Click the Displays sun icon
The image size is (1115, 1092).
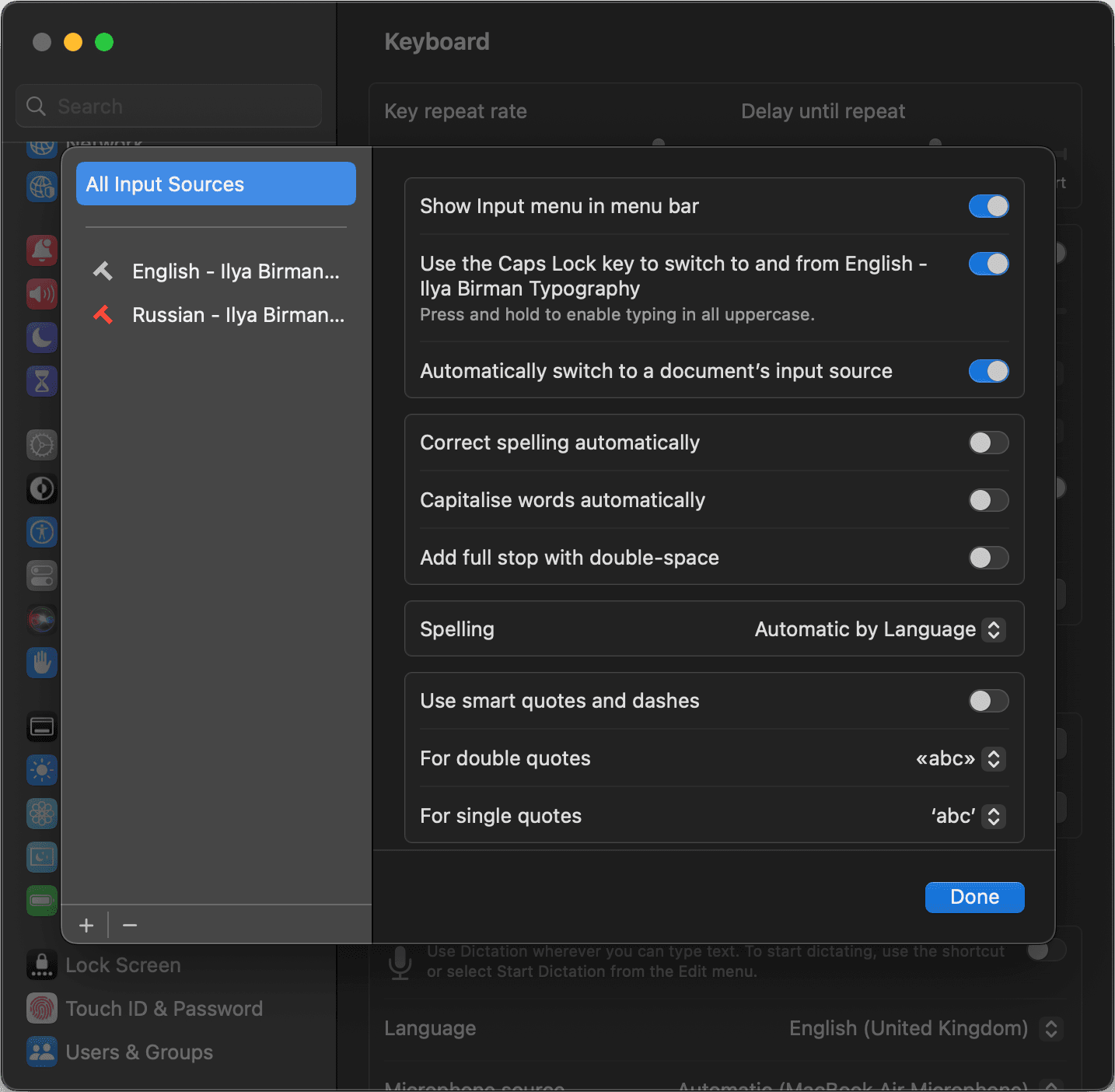42,770
